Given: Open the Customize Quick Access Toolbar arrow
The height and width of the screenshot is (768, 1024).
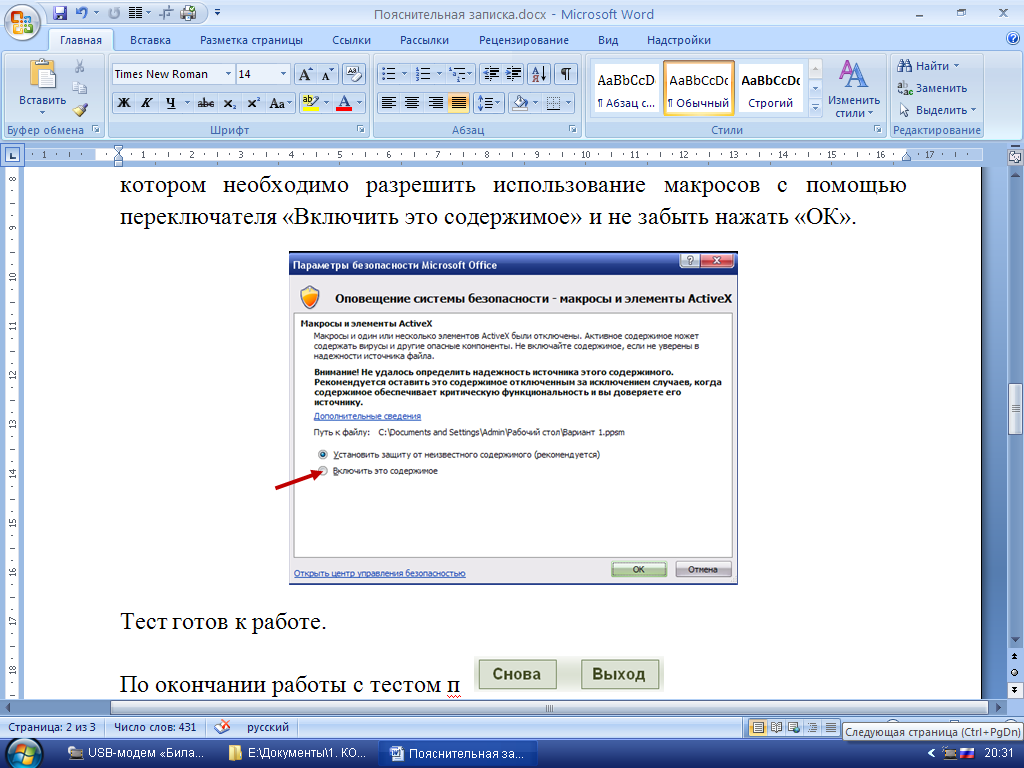Looking at the screenshot, I should point(217,13).
